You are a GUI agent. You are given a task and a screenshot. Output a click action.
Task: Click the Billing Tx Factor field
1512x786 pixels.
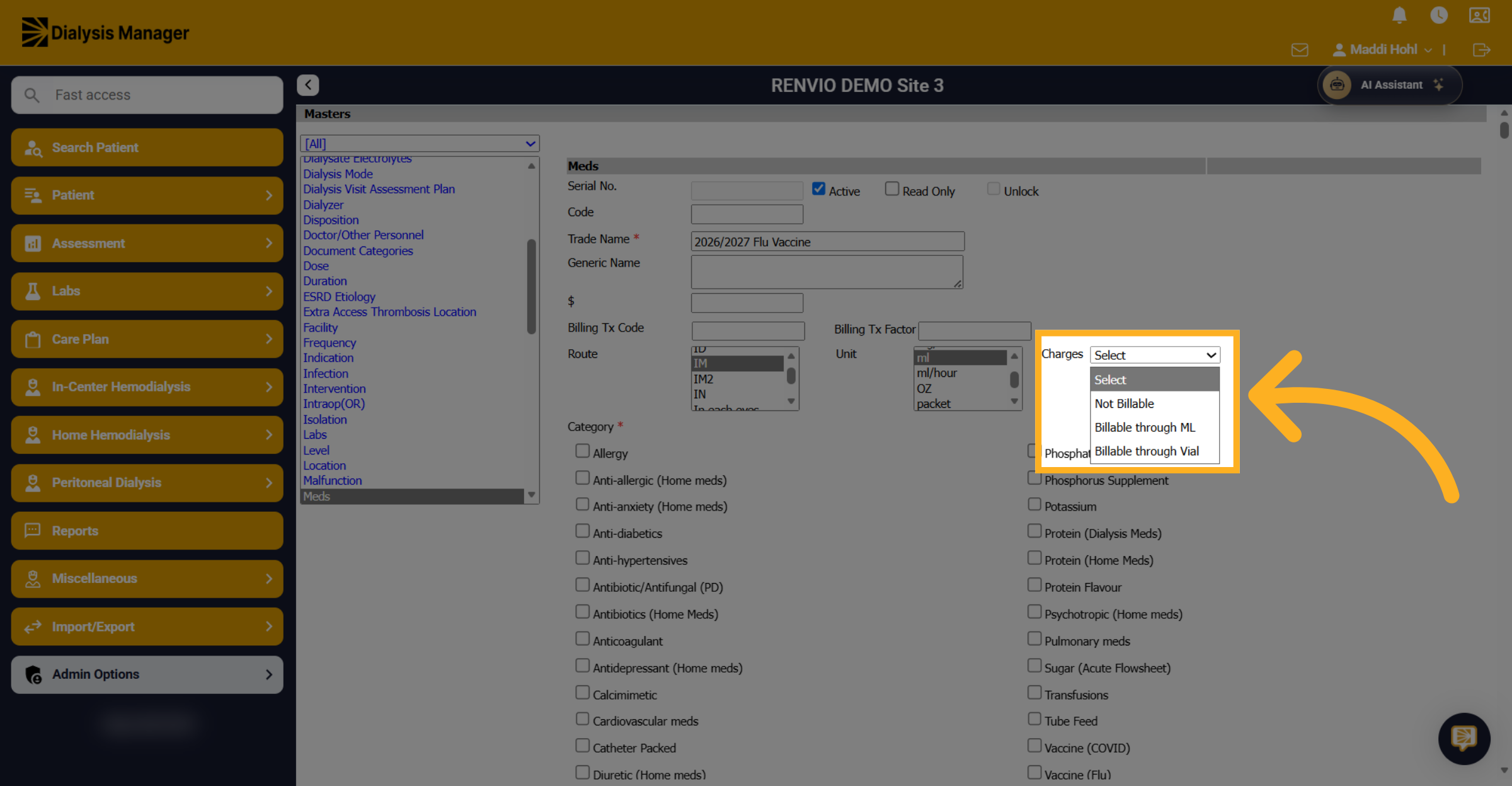click(x=975, y=331)
